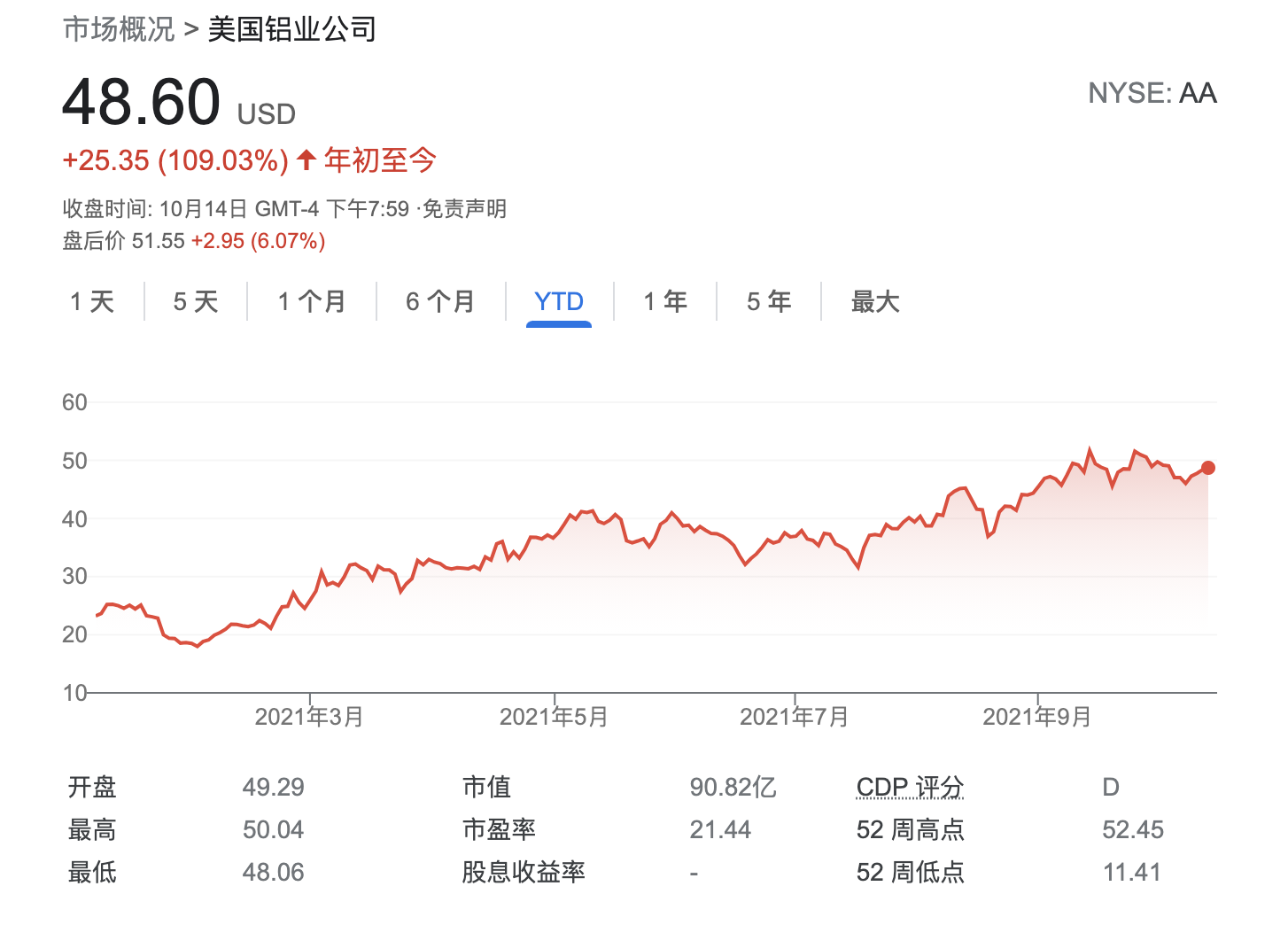The image size is (1288, 925).
Task: Switch to the 1 个月 range tab
Action: click(312, 301)
